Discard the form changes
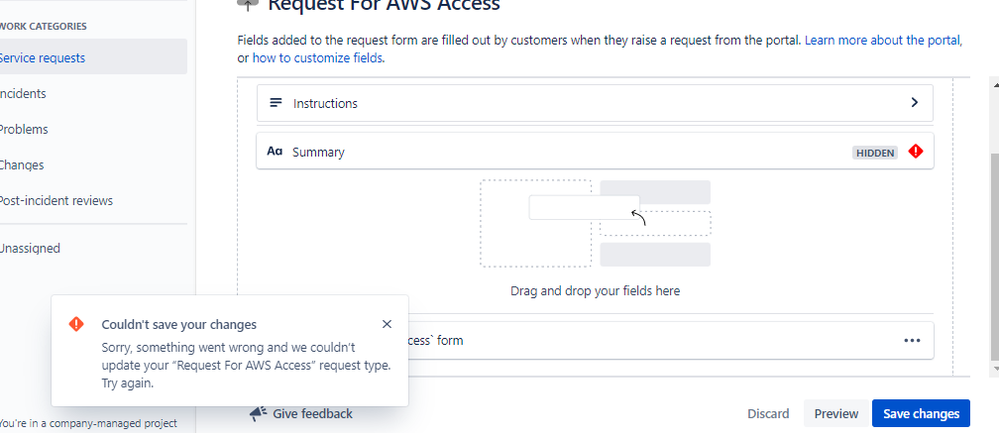This screenshot has height=433, width=999. [768, 413]
